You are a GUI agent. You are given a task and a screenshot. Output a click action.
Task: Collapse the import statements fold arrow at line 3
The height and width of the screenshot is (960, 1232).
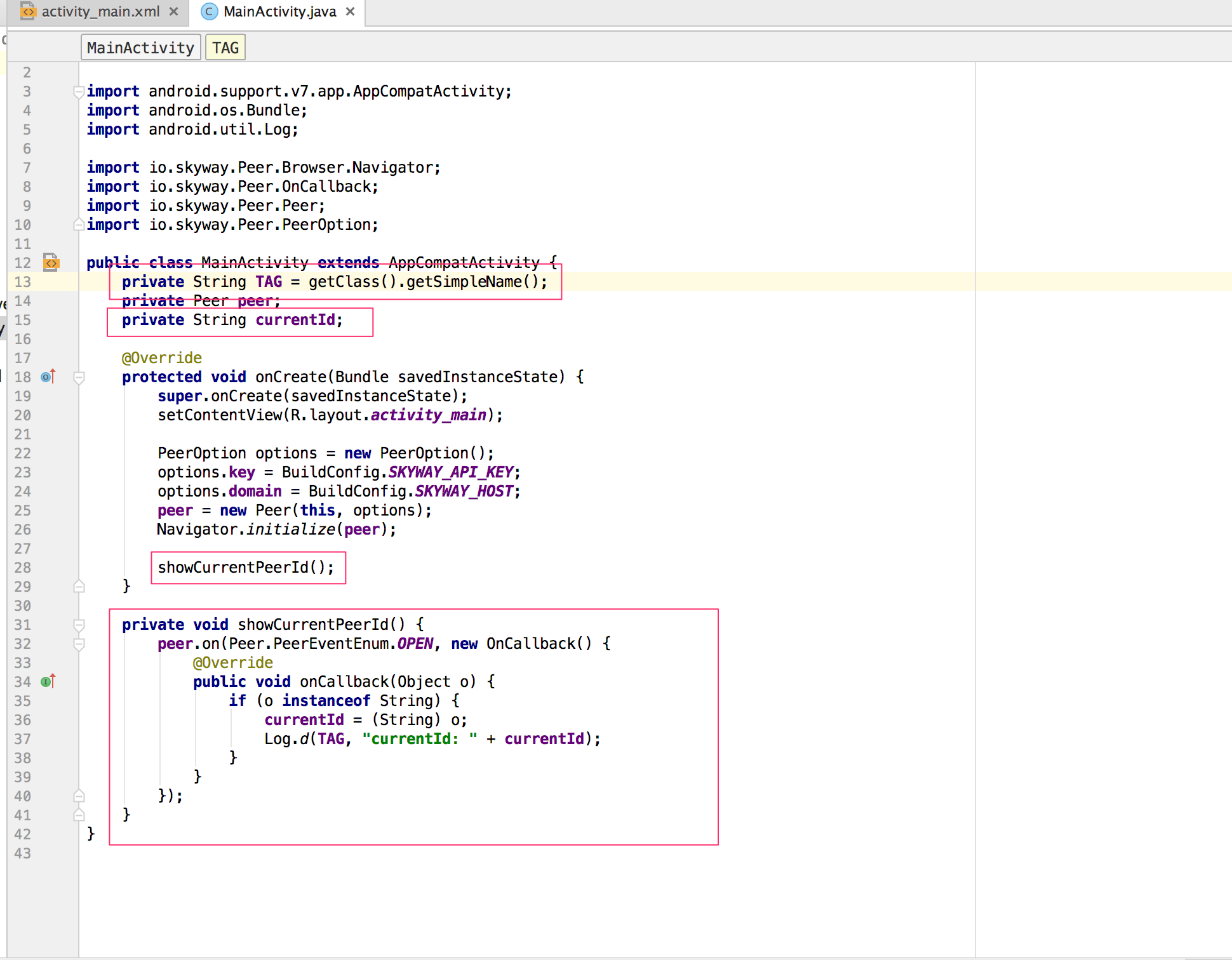tap(79, 91)
